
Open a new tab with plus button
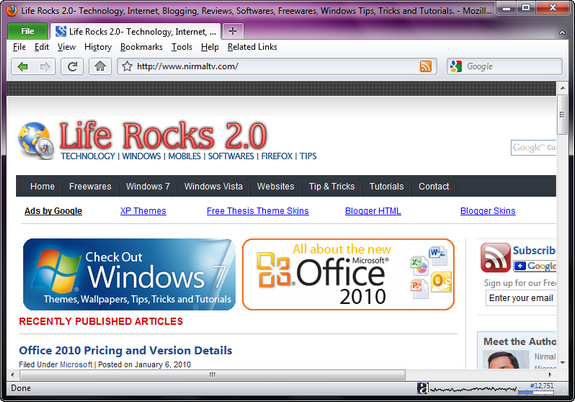point(233,31)
